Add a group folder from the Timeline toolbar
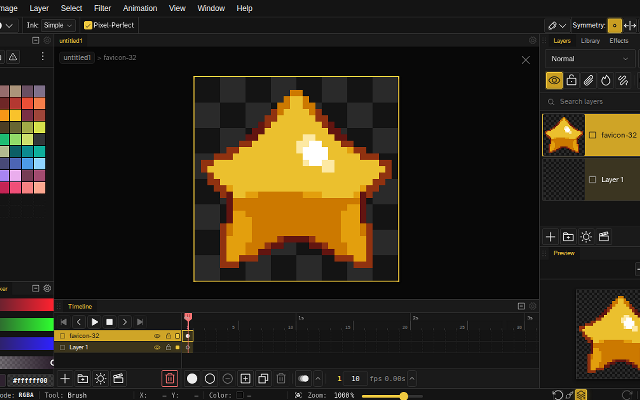Viewport: 640px width, 400px height. point(83,379)
